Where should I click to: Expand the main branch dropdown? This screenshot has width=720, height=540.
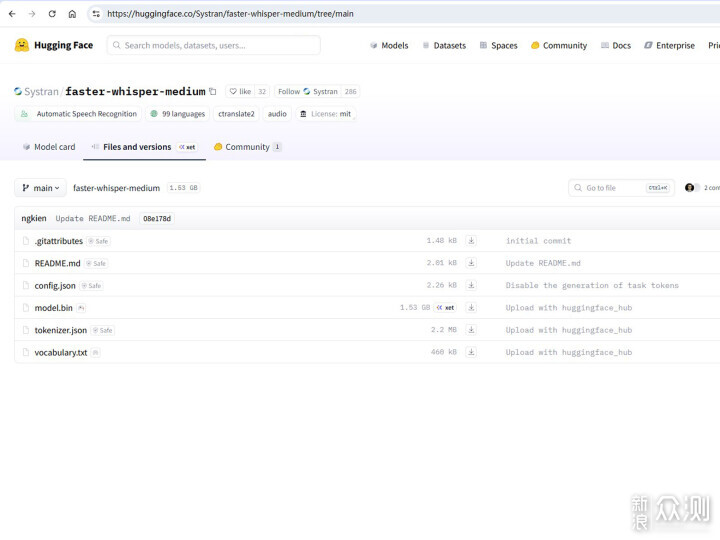tap(40, 188)
